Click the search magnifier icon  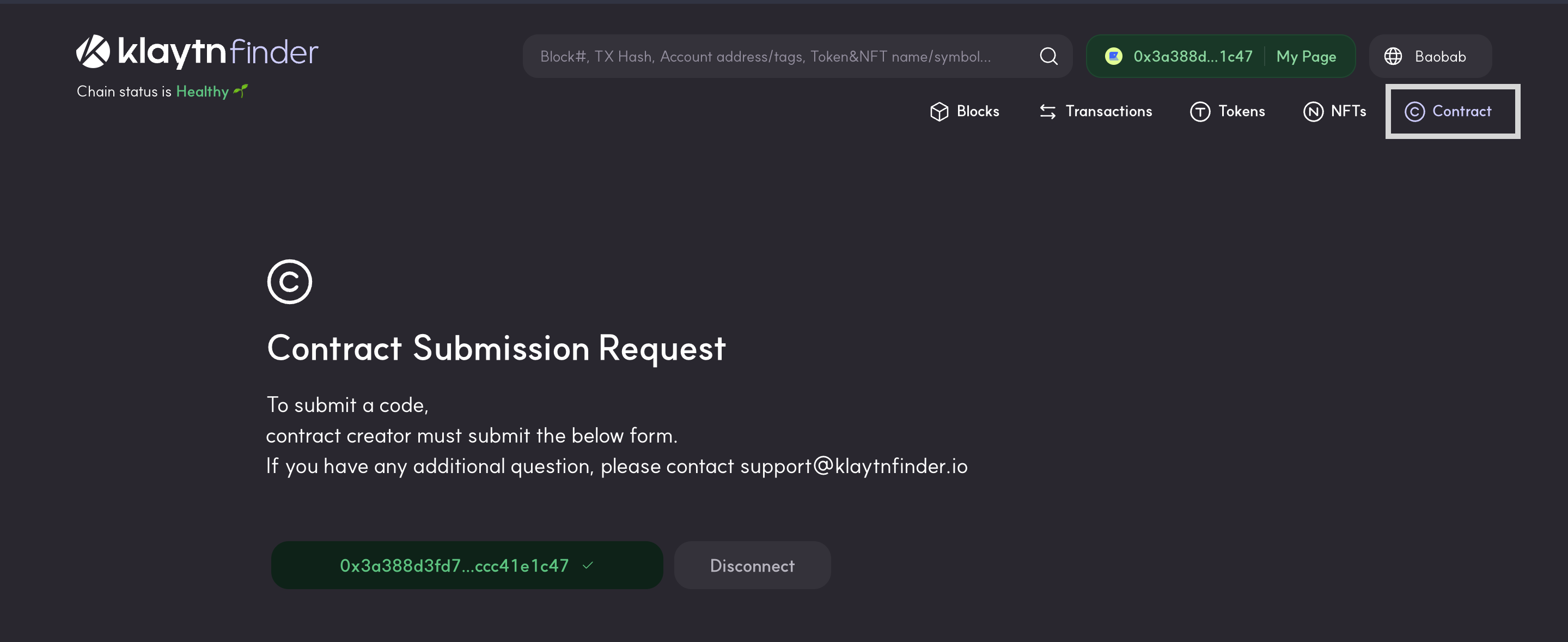(1048, 56)
